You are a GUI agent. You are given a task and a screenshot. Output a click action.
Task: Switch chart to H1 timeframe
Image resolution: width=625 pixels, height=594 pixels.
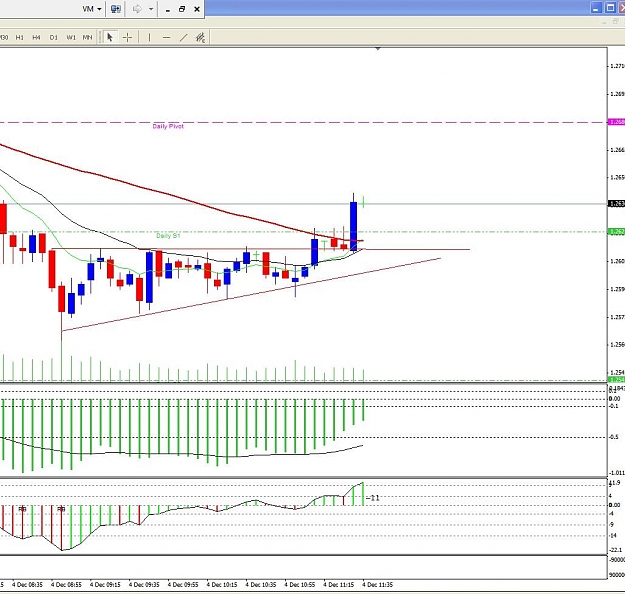coord(20,37)
